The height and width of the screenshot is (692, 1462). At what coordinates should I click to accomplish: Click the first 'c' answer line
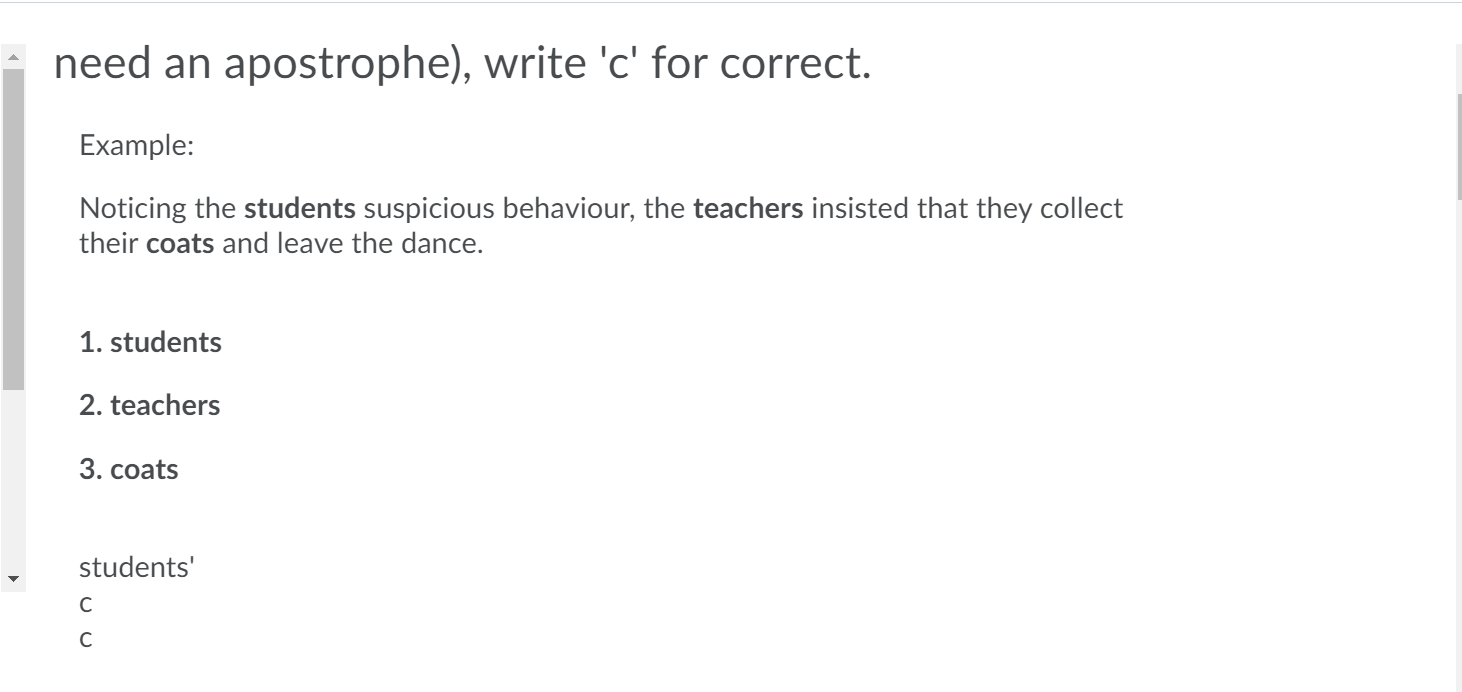tap(86, 603)
